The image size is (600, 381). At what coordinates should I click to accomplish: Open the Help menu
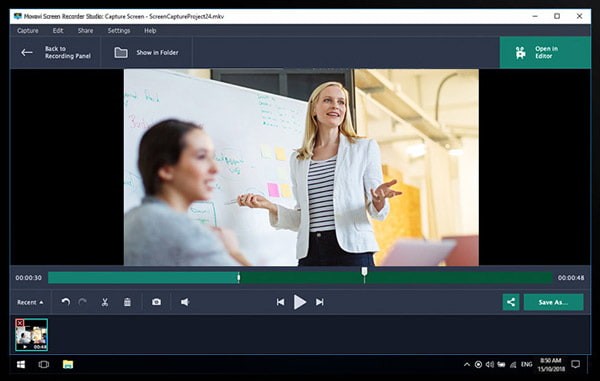pyautogui.click(x=150, y=31)
